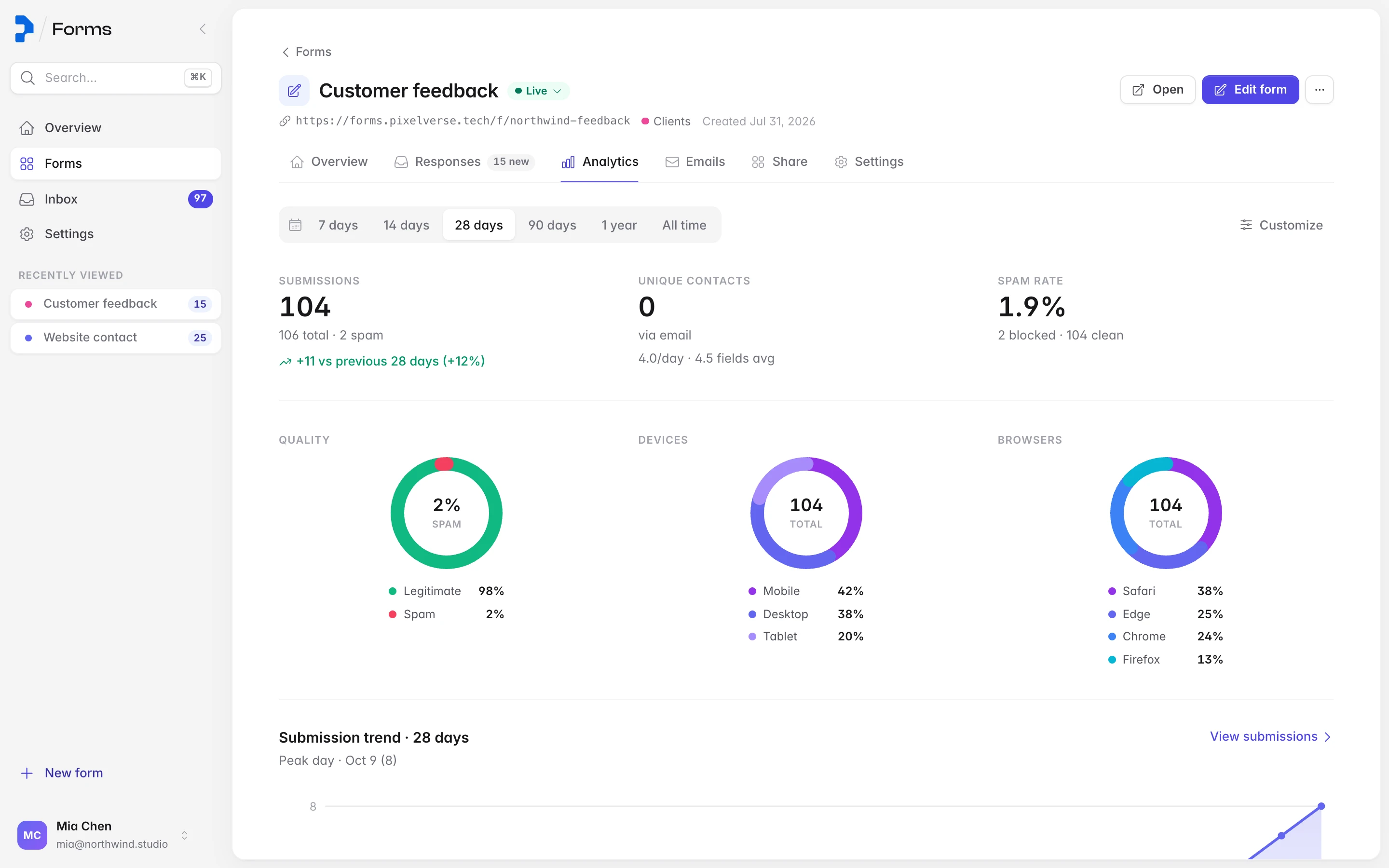Screen dimensions: 1389x868
Task: Click the form URL northwind-feedback
Action: [463, 121]
